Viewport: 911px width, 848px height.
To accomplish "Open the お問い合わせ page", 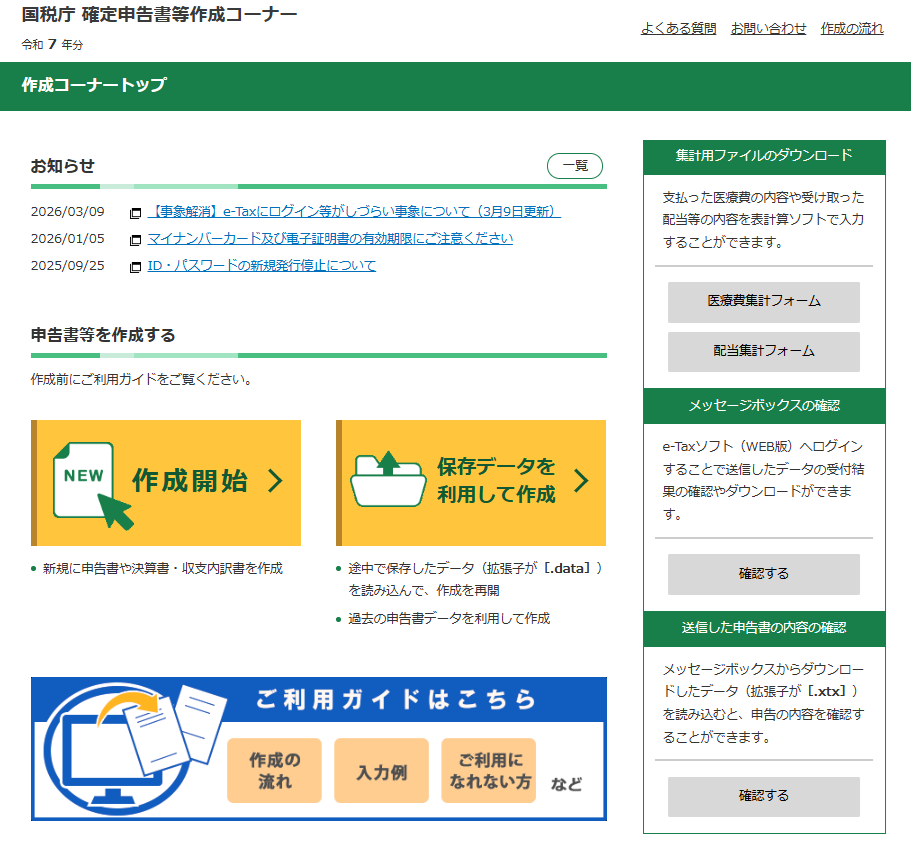I will coord(768,29).
